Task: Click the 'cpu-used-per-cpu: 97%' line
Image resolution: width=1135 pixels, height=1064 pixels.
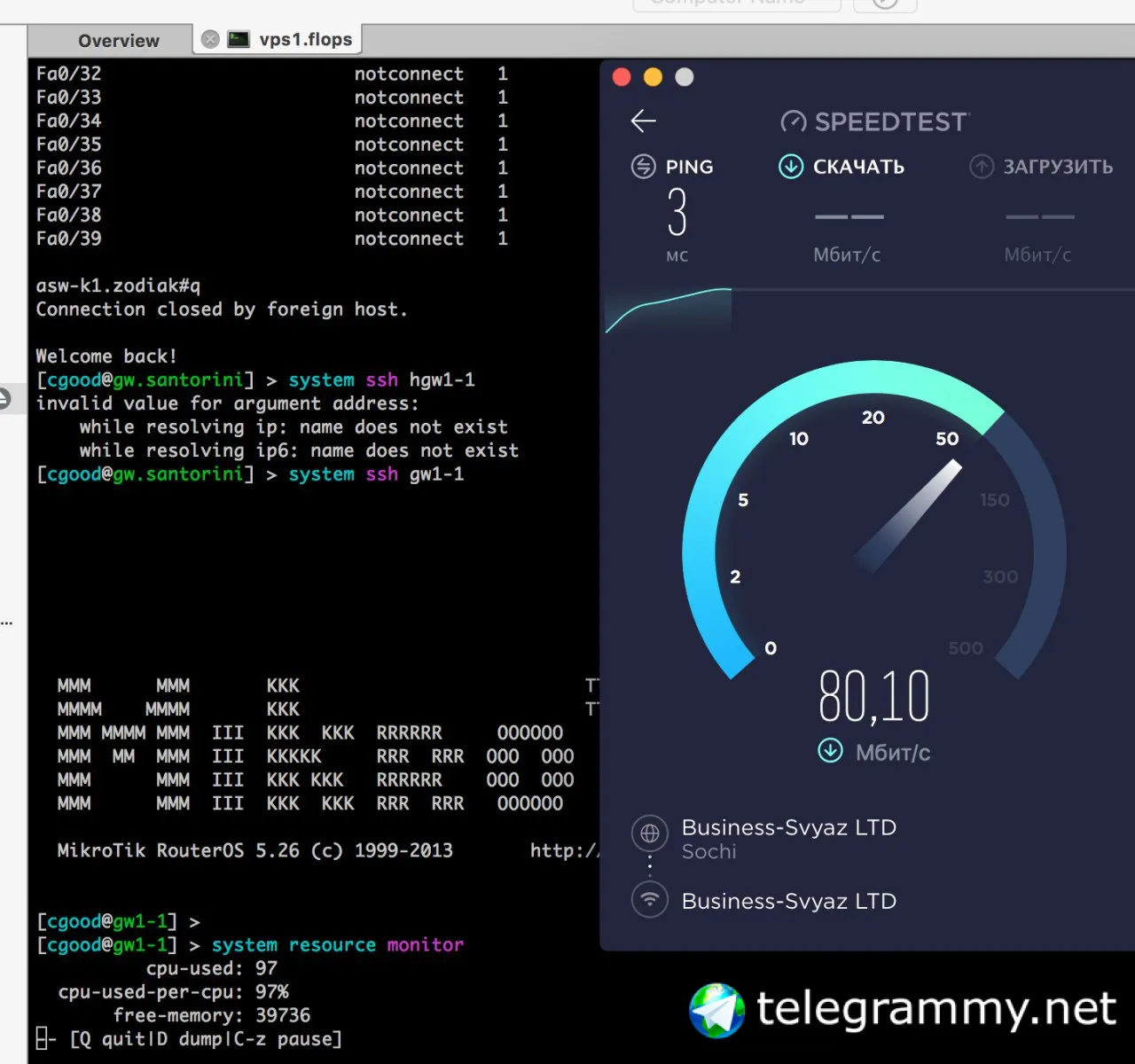Action: pos(174,992)
